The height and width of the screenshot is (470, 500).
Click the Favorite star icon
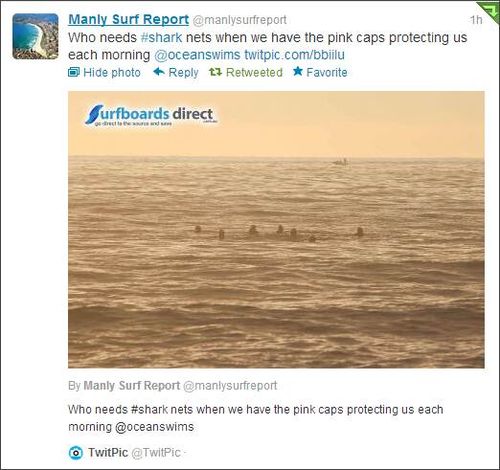(x=298, y=71)
